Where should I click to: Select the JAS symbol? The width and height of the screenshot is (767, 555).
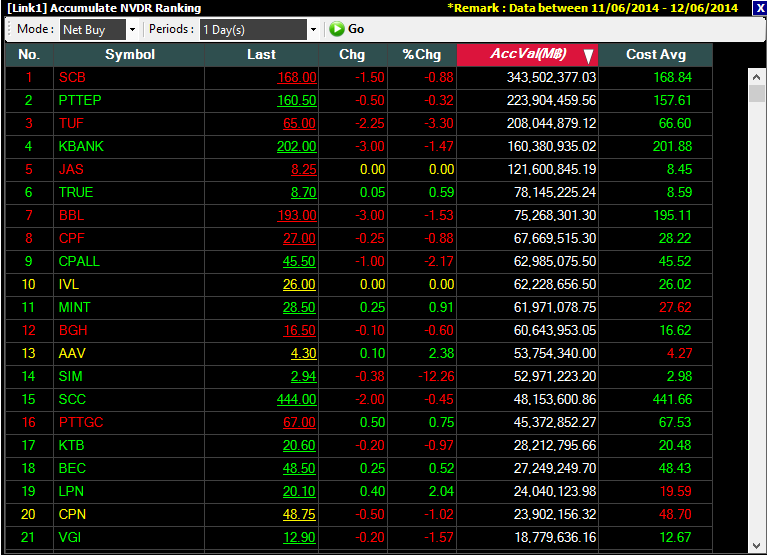71,169
